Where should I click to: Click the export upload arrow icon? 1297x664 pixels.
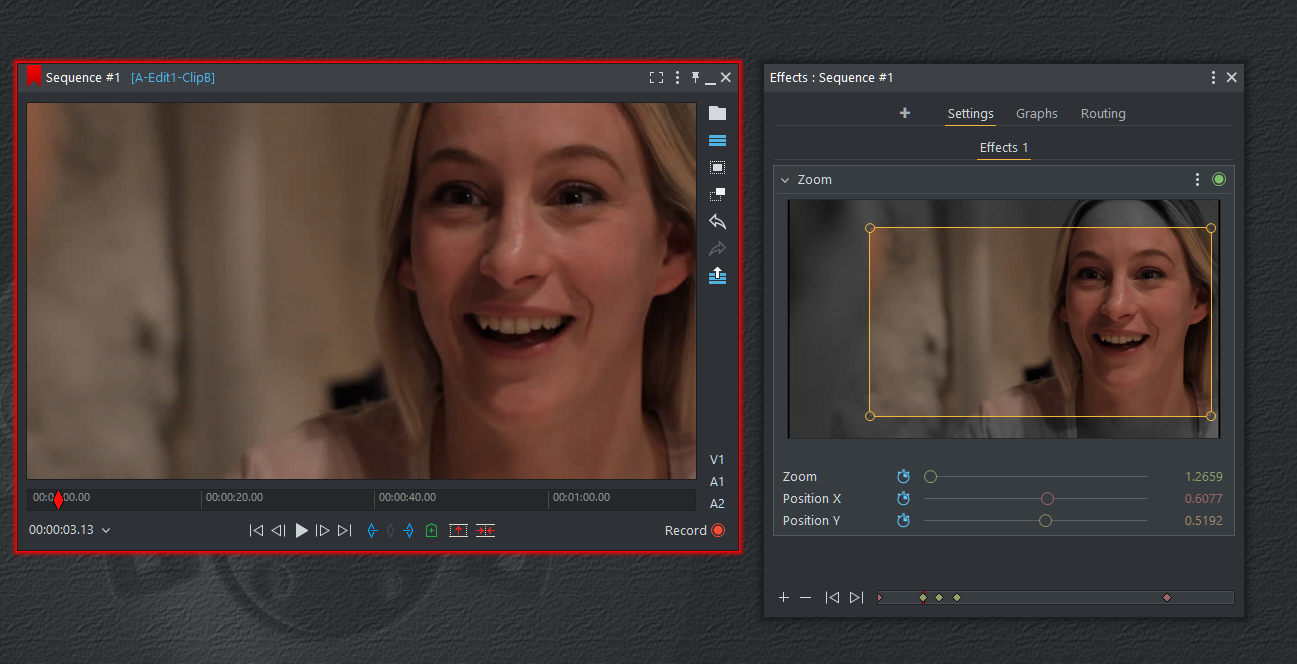click(x=717, y=276)
